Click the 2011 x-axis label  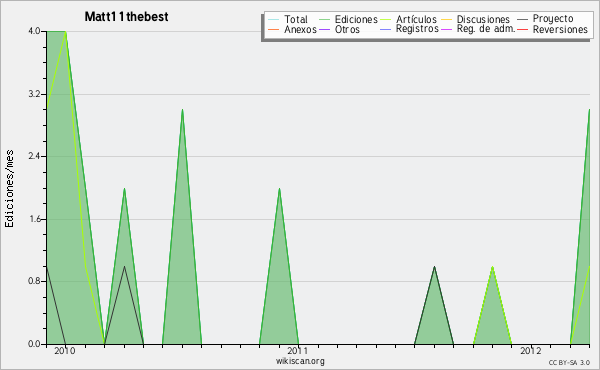298,351
